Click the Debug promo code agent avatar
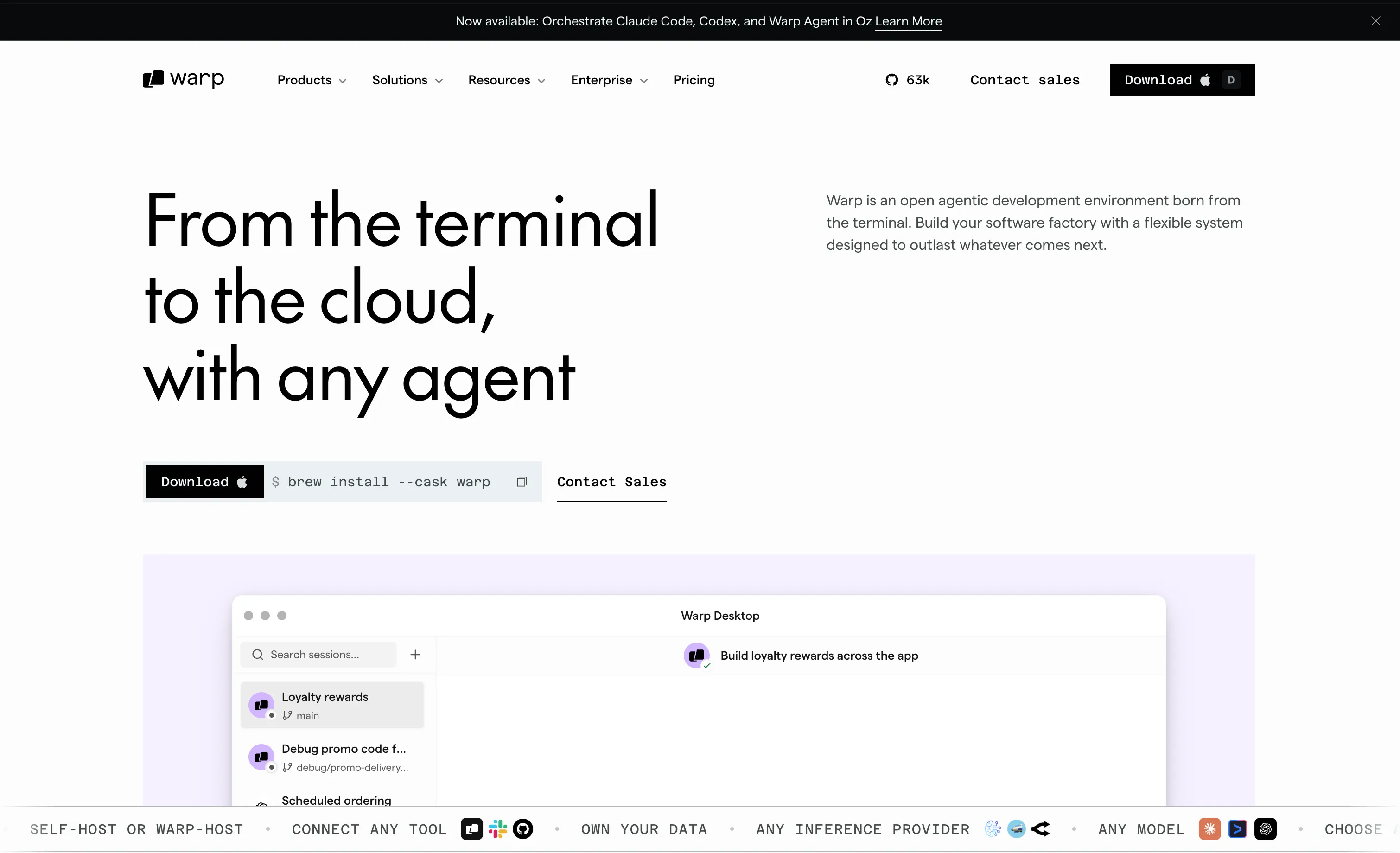 point(261,757)
